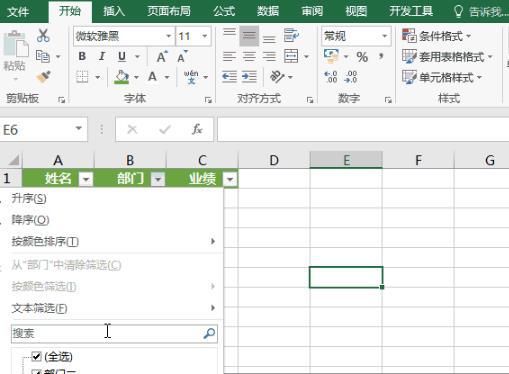Toggle bold formatting
The width and height of the screenshot is (509, 374).
click(x=82, y=56)
